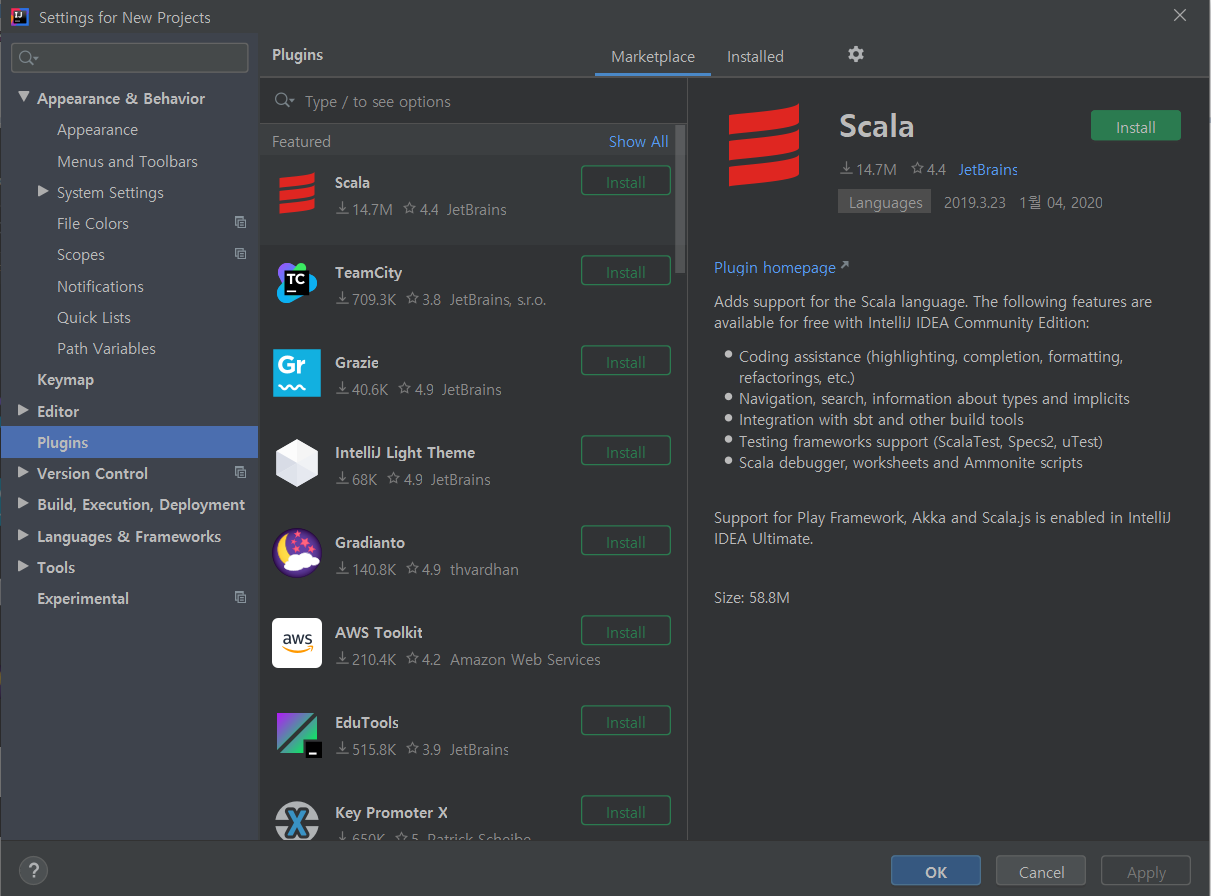Expand the Build, Execution, Deployment section

[x=24, y=504]
